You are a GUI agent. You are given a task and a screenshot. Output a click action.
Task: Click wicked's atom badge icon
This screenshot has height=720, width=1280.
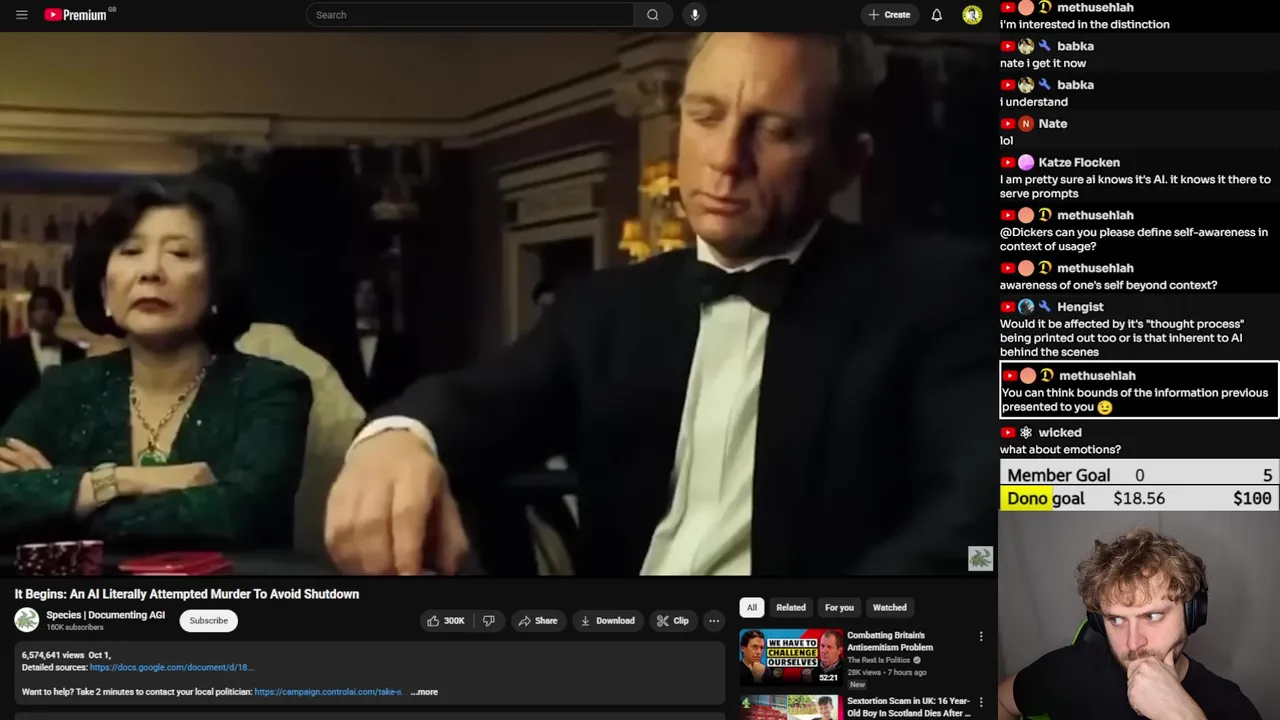point(1026,433)
